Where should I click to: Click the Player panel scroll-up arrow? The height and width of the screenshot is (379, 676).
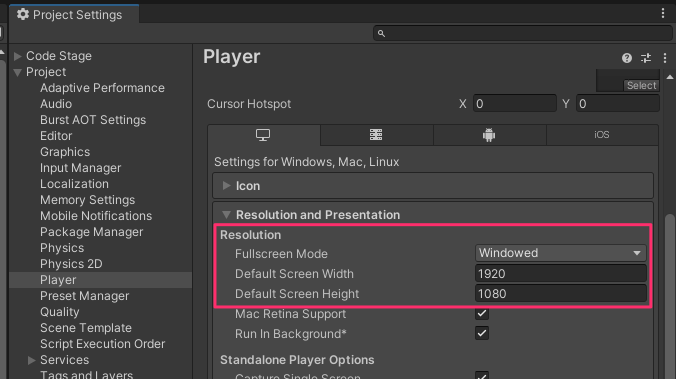tap(670, 77)
